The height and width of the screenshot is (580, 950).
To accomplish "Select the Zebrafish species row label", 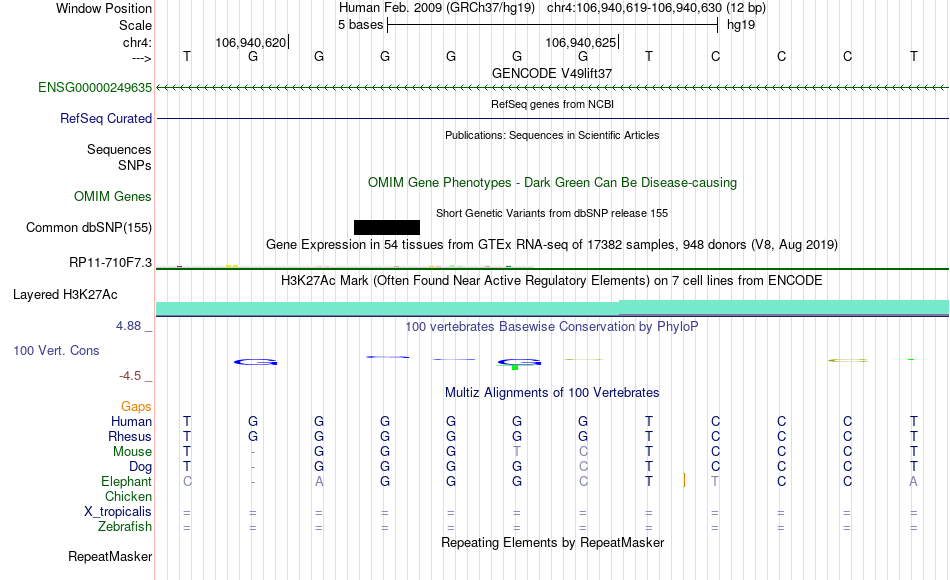I will pos(125,526).
